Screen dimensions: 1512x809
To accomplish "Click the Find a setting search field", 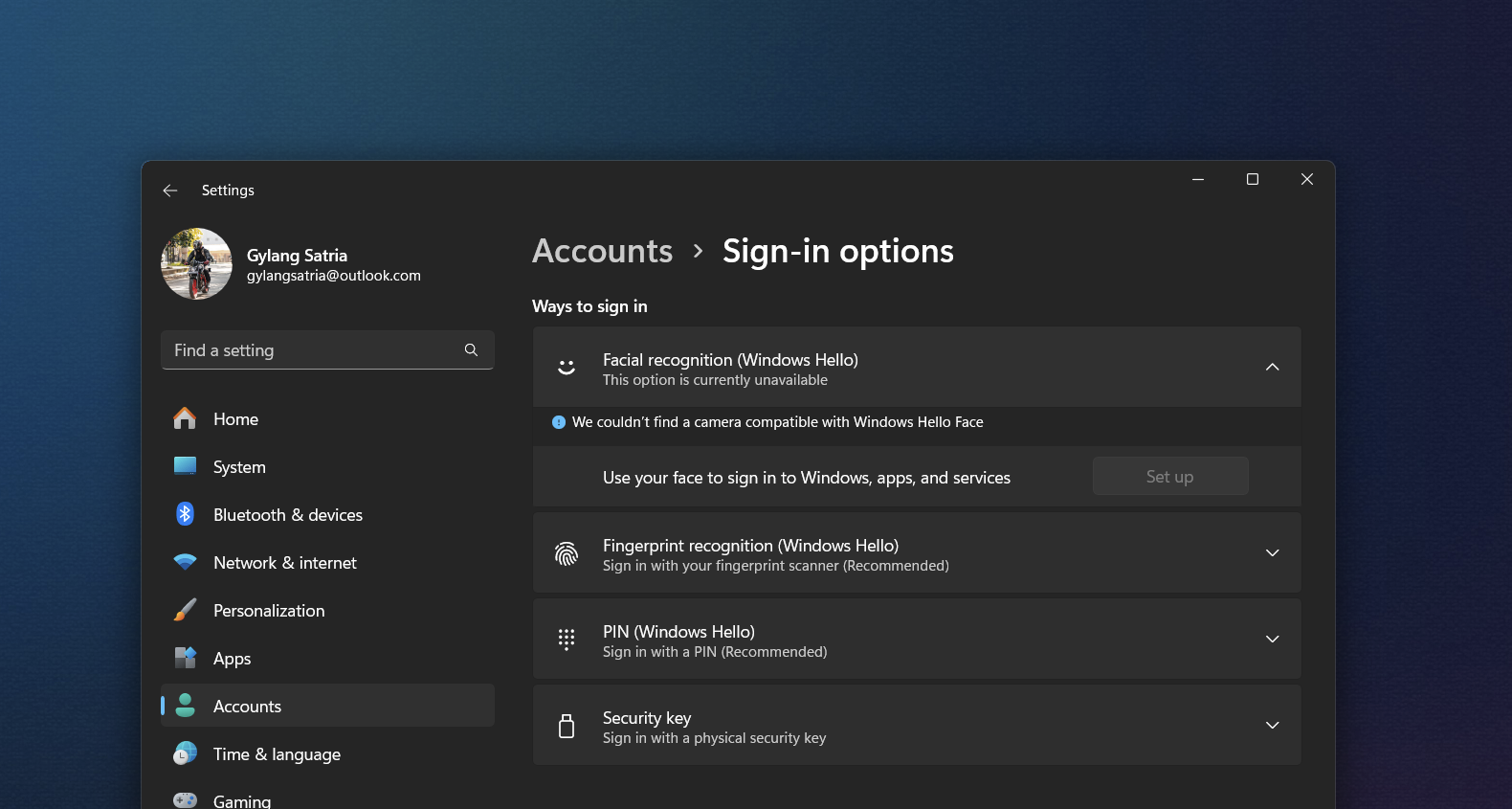I will tap(327, 350).
